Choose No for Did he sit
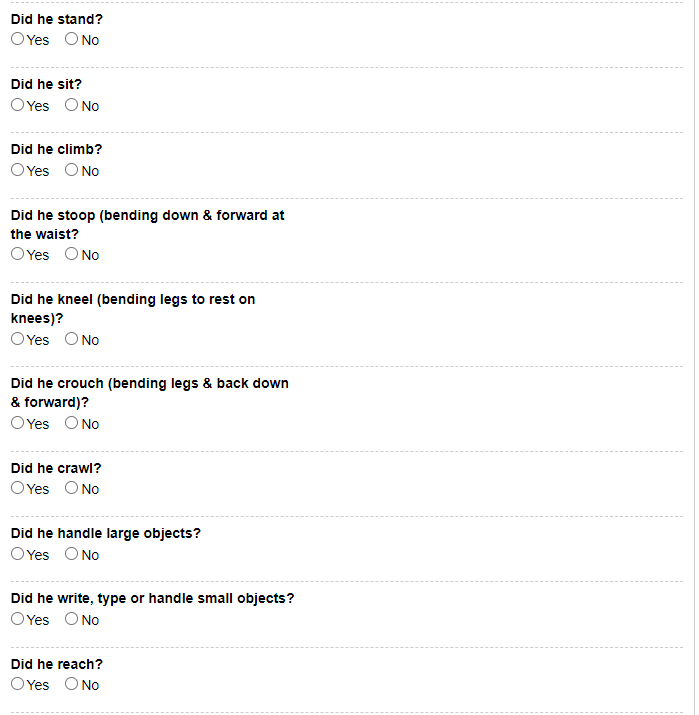 72,105
